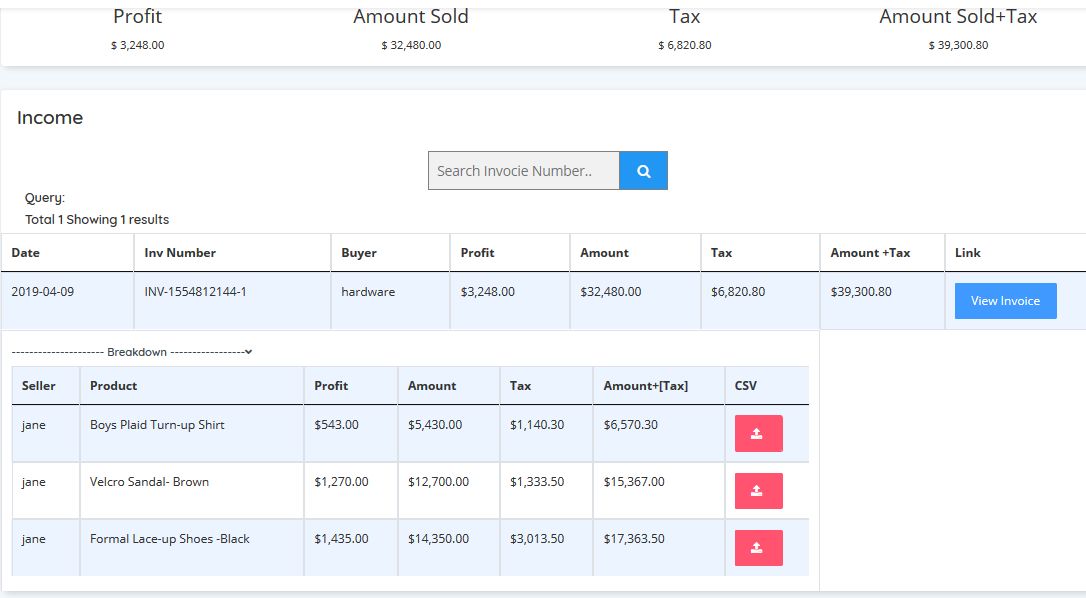This screenshot has height=598, width=1086.
Task: Export CSV for Formal Lace-up Shoes -Black
Action: coord(758,548)
